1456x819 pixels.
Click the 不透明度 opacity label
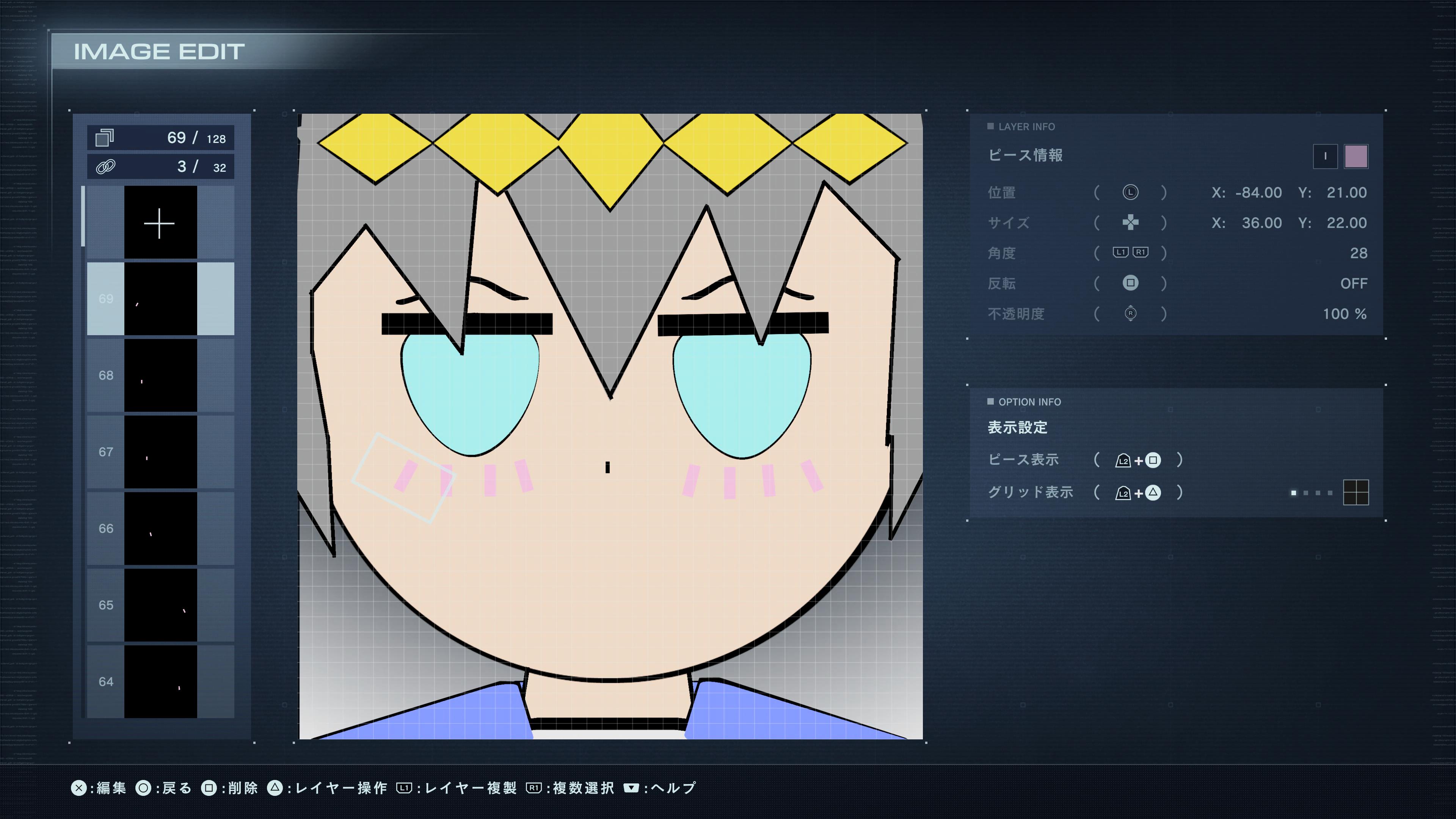click(x=1016, y=314)
